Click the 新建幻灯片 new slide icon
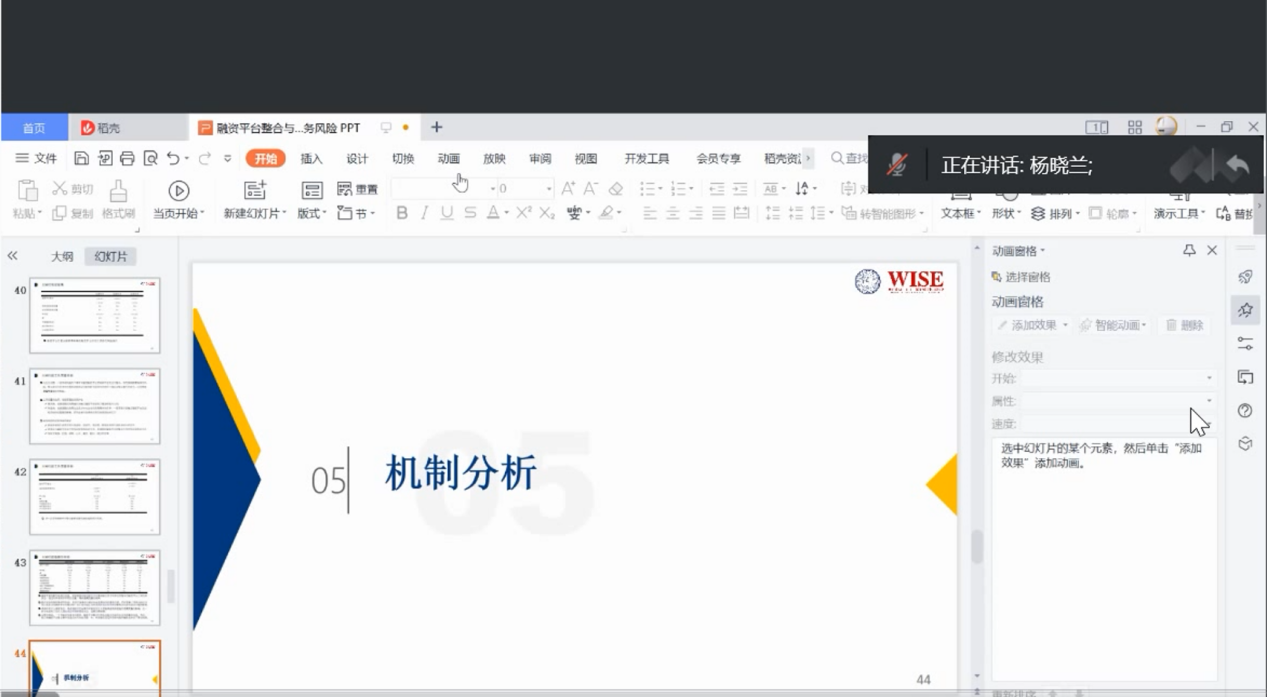The image size is (1267, 697). pyautogui.click(x=255, y=191)
